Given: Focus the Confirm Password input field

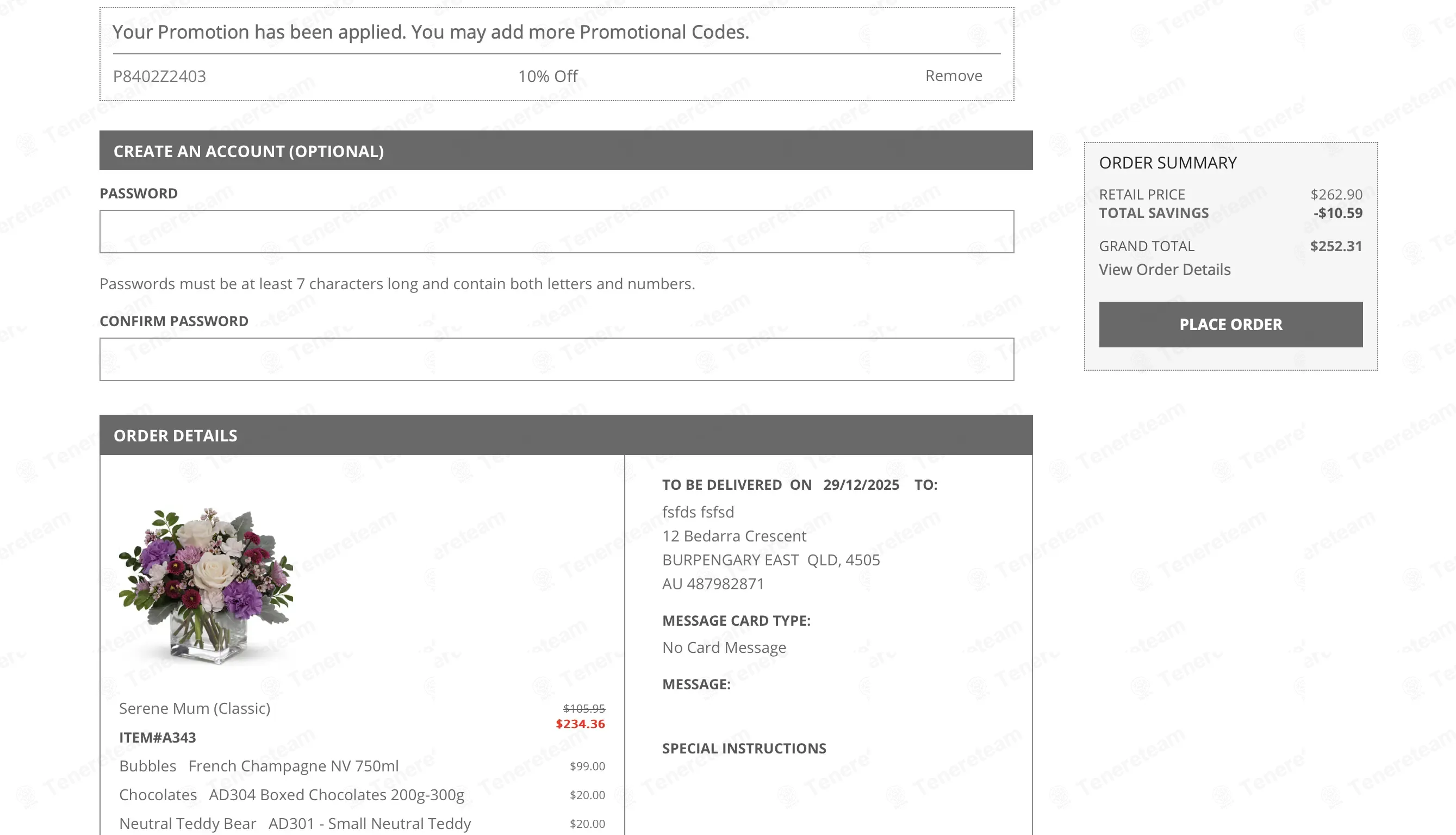Looking at the screenshot, I should pyautogui.click(x=556, y=359).
